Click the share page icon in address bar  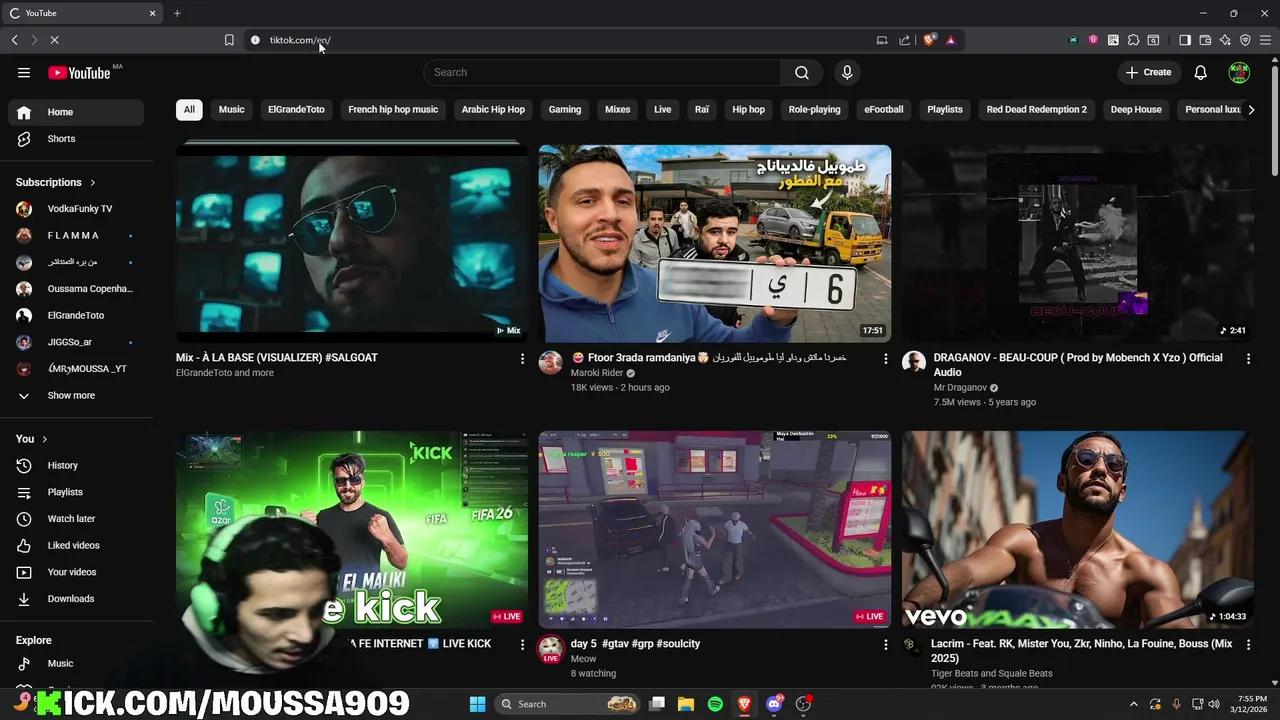click(x=905, y=40)
